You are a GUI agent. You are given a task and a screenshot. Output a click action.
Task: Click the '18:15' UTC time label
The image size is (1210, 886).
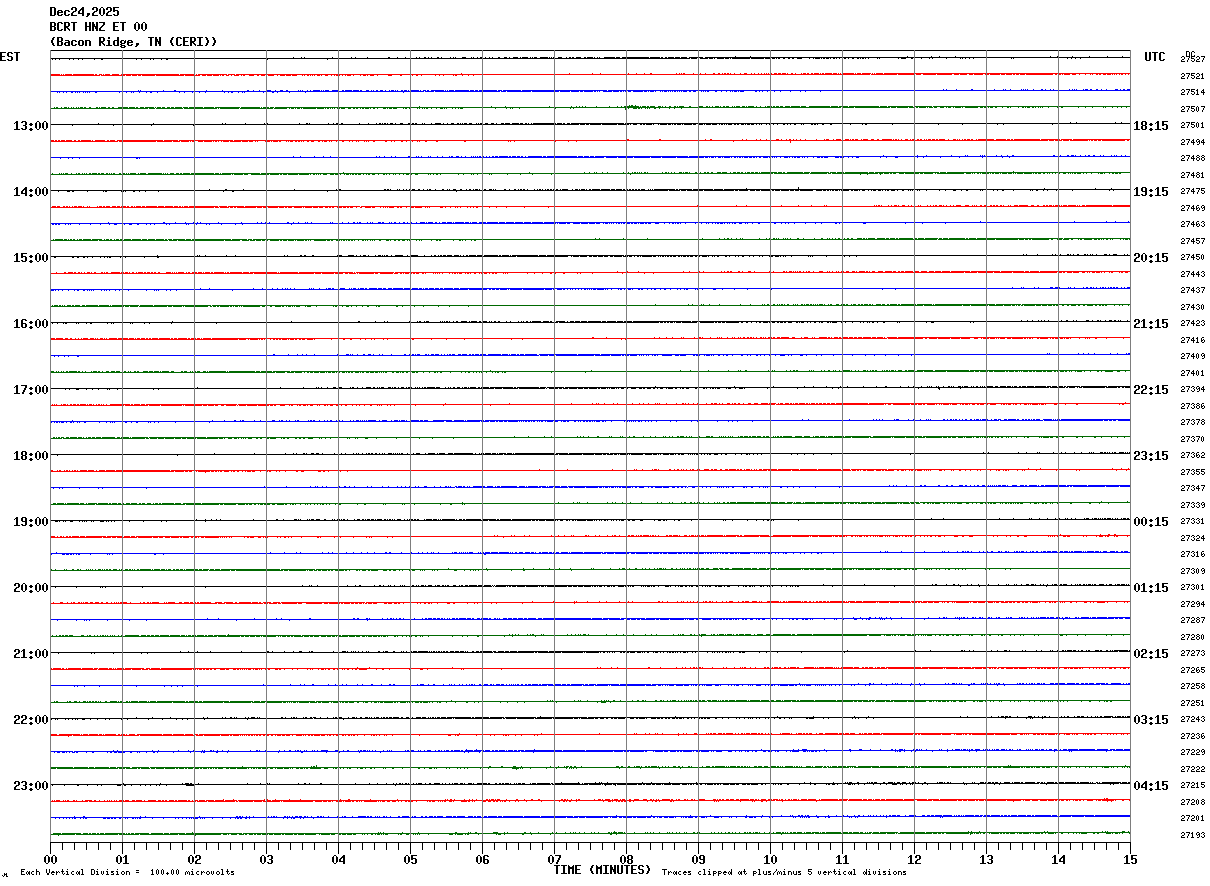[x=1151, y=126]
